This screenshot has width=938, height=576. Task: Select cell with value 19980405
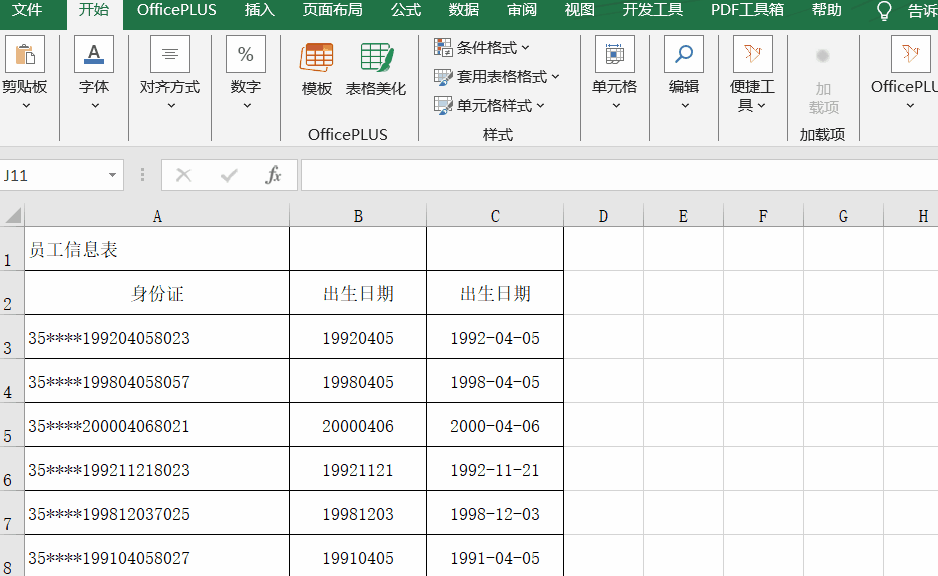[x=358, y=381]
